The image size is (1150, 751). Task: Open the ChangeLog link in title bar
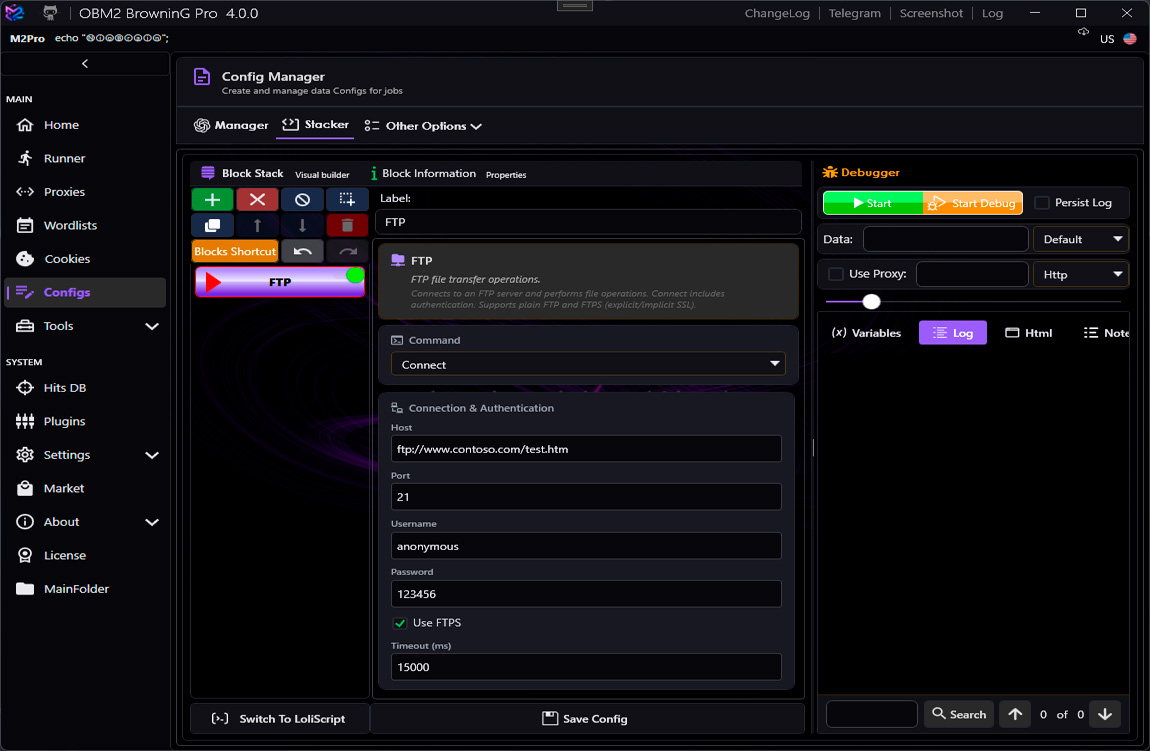pos(777,13)
